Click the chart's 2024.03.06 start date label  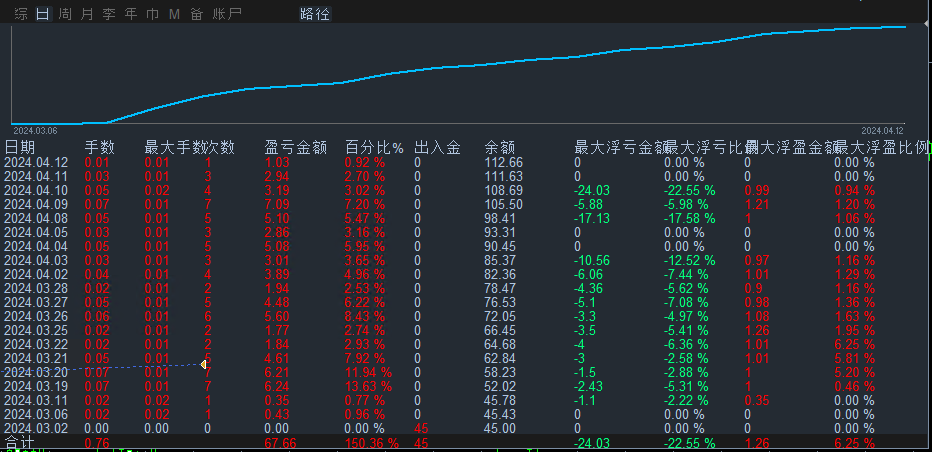point(35,130)
